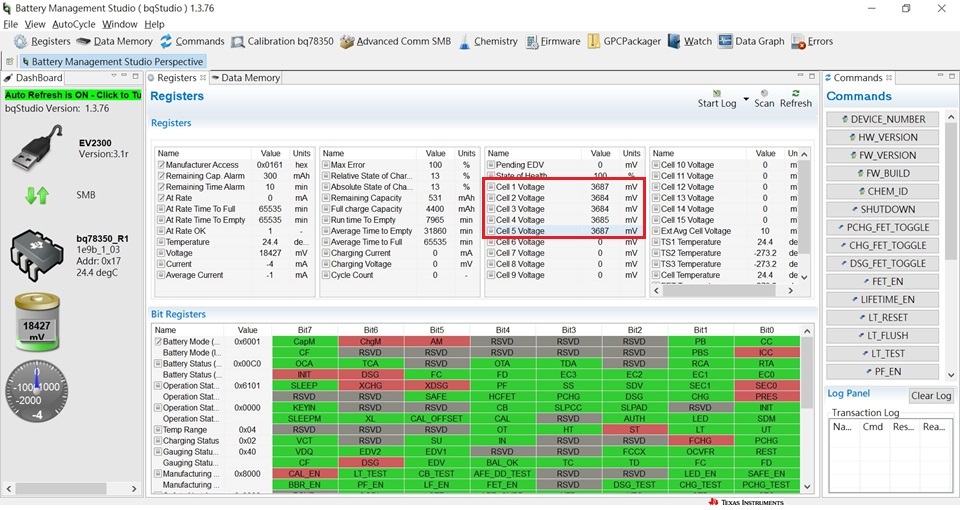Open the Watch tool
Viewport: 960px width, 510px height.
pyautogui.click(x=690, y=42)
